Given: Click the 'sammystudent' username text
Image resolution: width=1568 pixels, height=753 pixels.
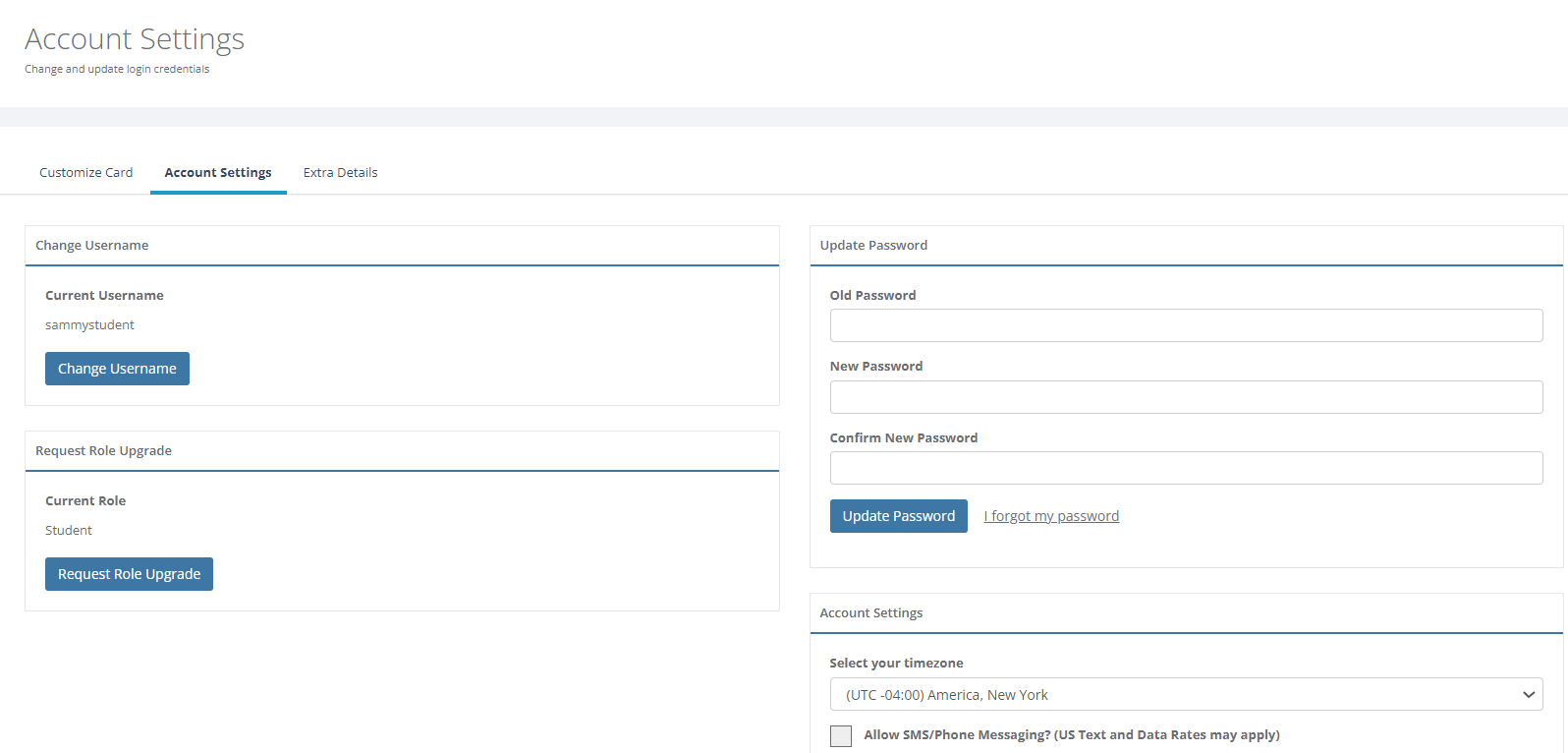Looking at the screenshot, I should 89,324.
